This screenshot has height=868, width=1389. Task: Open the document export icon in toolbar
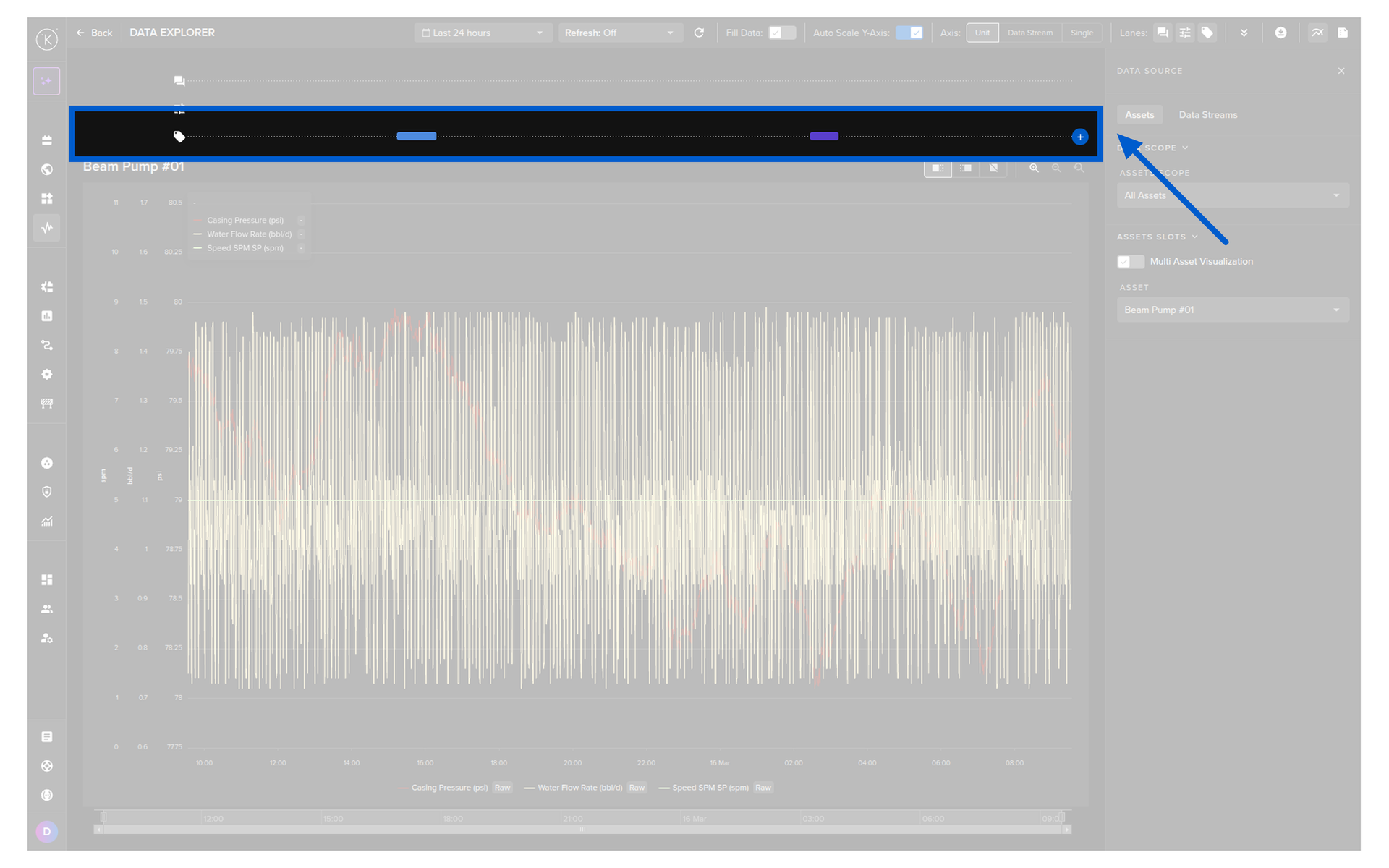(x=1342, y=33)
